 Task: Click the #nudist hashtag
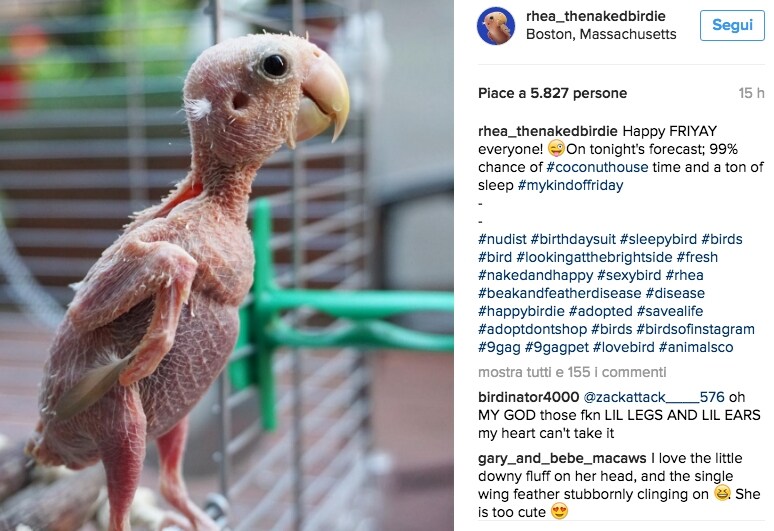pos(502,239)
